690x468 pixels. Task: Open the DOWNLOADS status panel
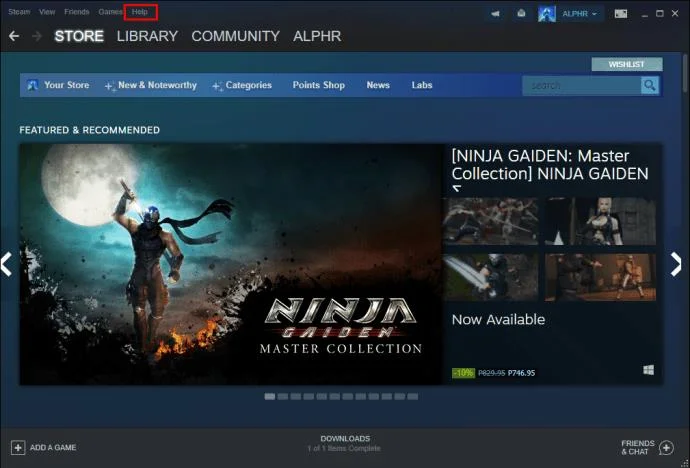[x=345, y=443]
